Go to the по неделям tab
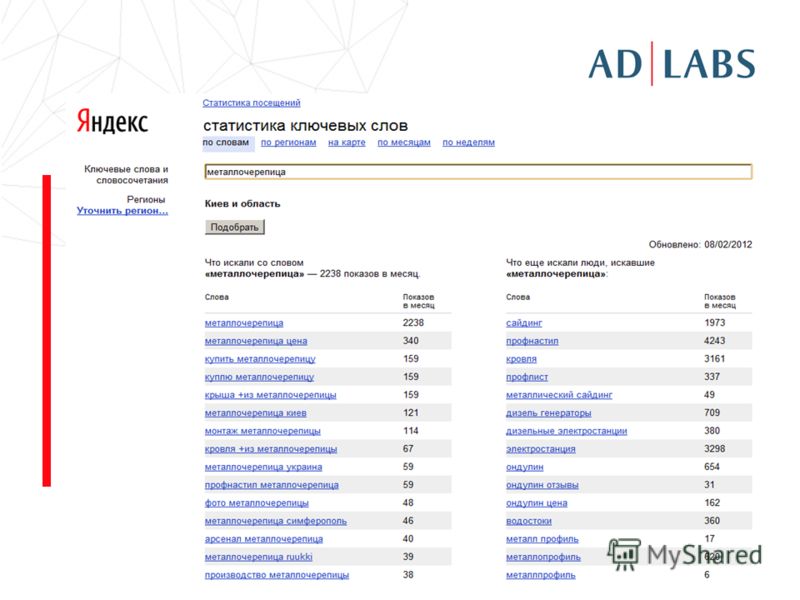 tap(468, 142)
